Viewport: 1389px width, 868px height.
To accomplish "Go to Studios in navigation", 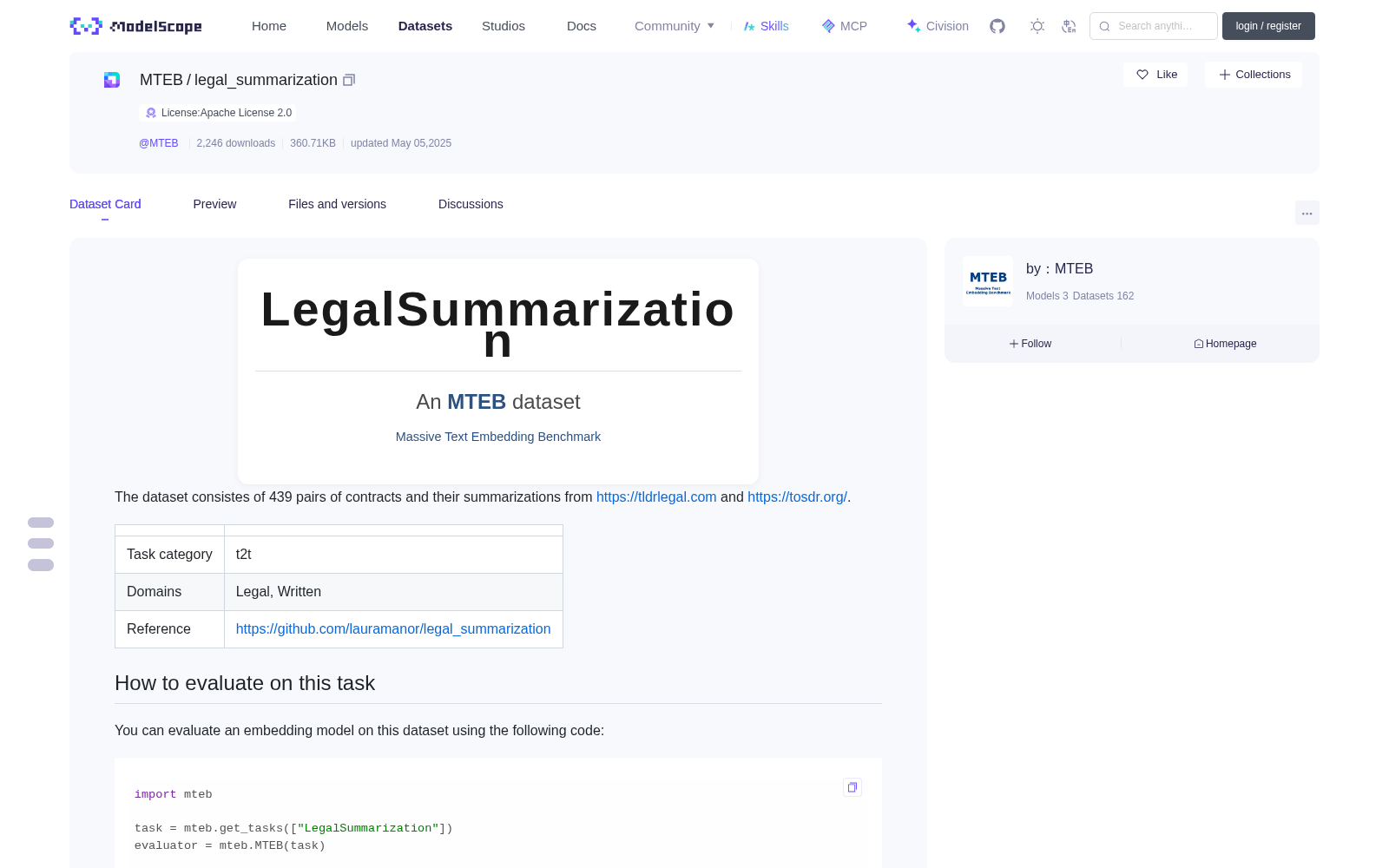I will pos(504,26).
